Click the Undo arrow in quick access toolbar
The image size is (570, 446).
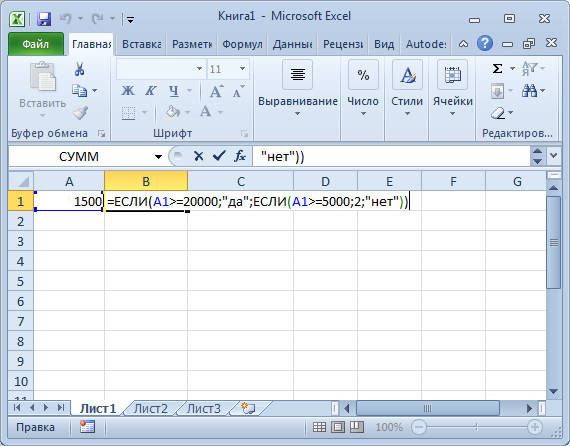pyautogui.click(x=66, y=18)
